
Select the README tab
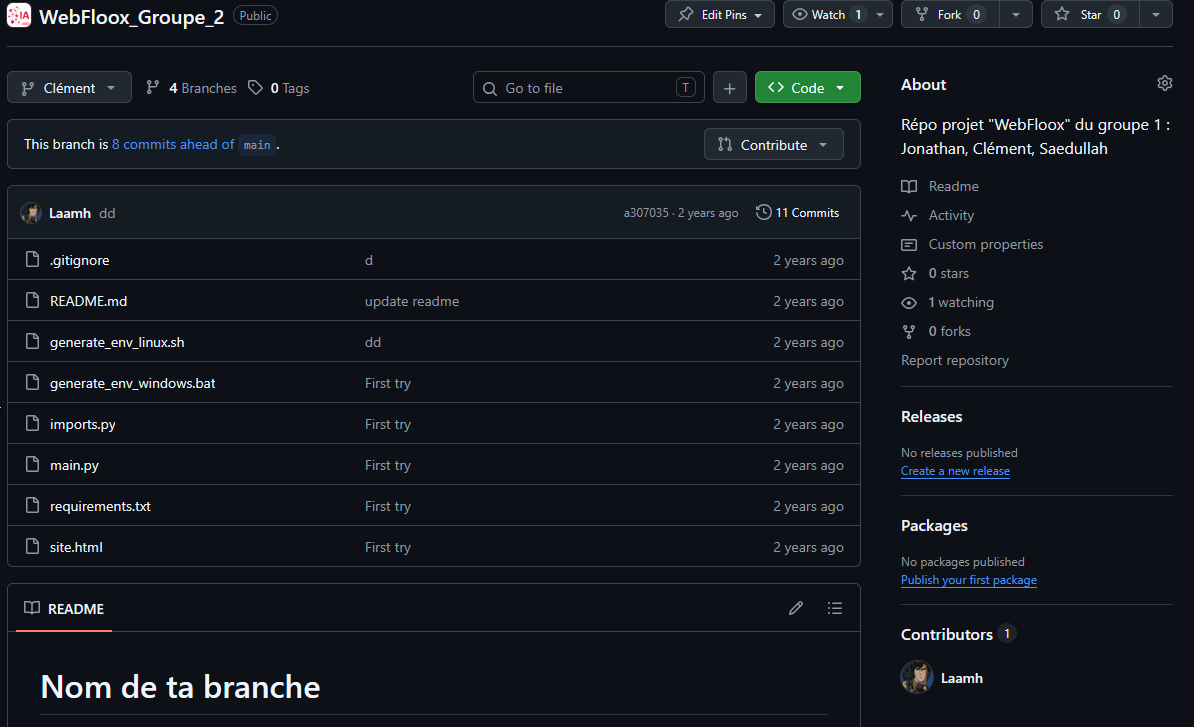64,609
